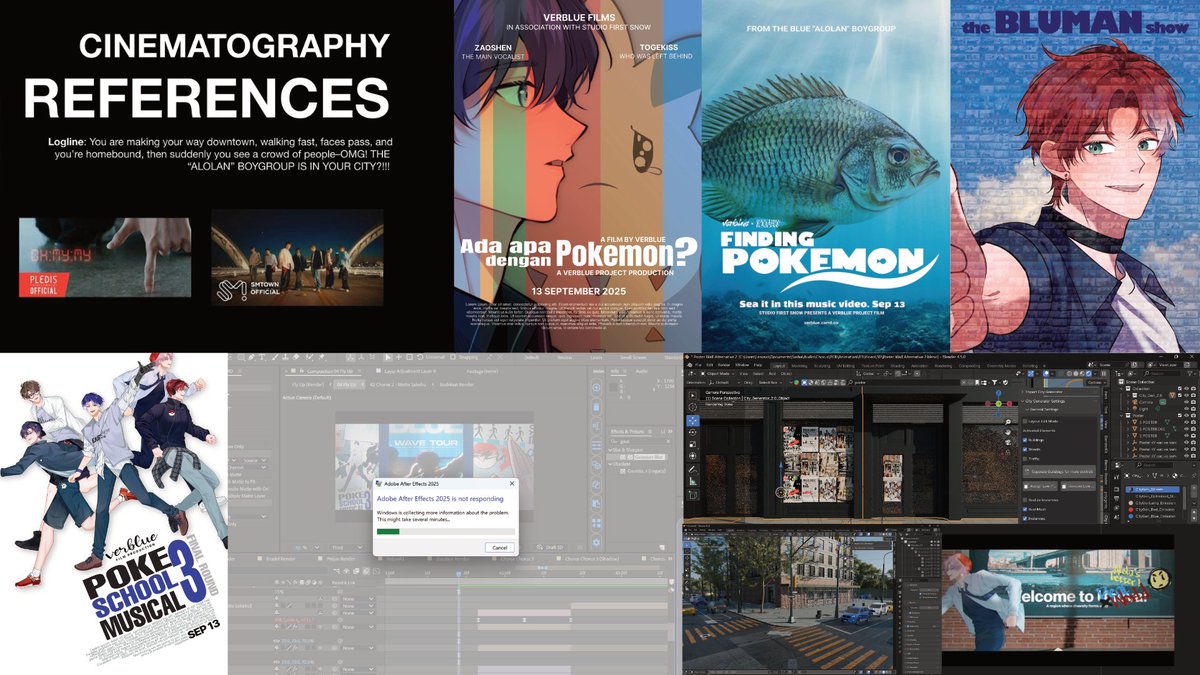Activate the Annotate tool in Blender's left toolbar
Viewport: 1200px width, 675px height.
point(692,470)
